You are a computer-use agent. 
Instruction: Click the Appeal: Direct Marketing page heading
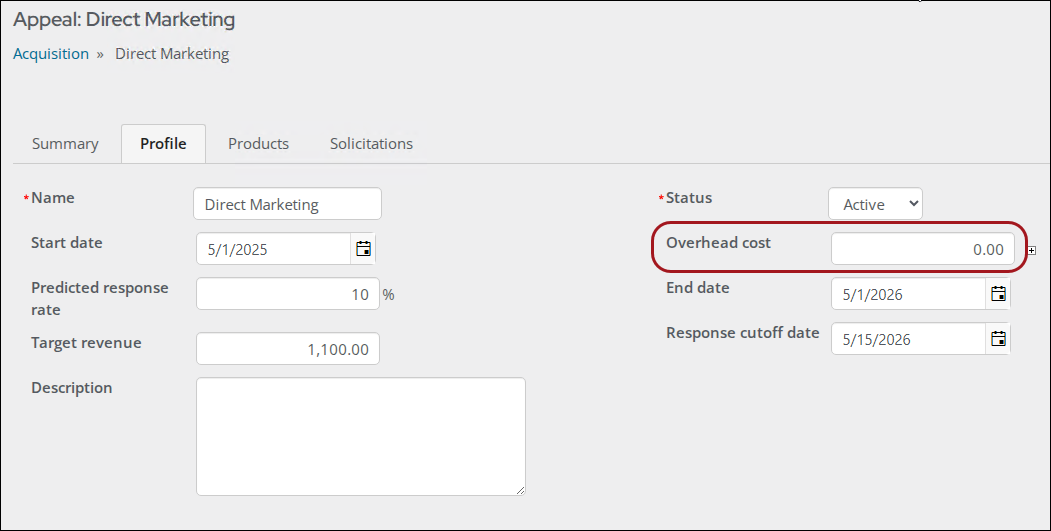[124, 19]
